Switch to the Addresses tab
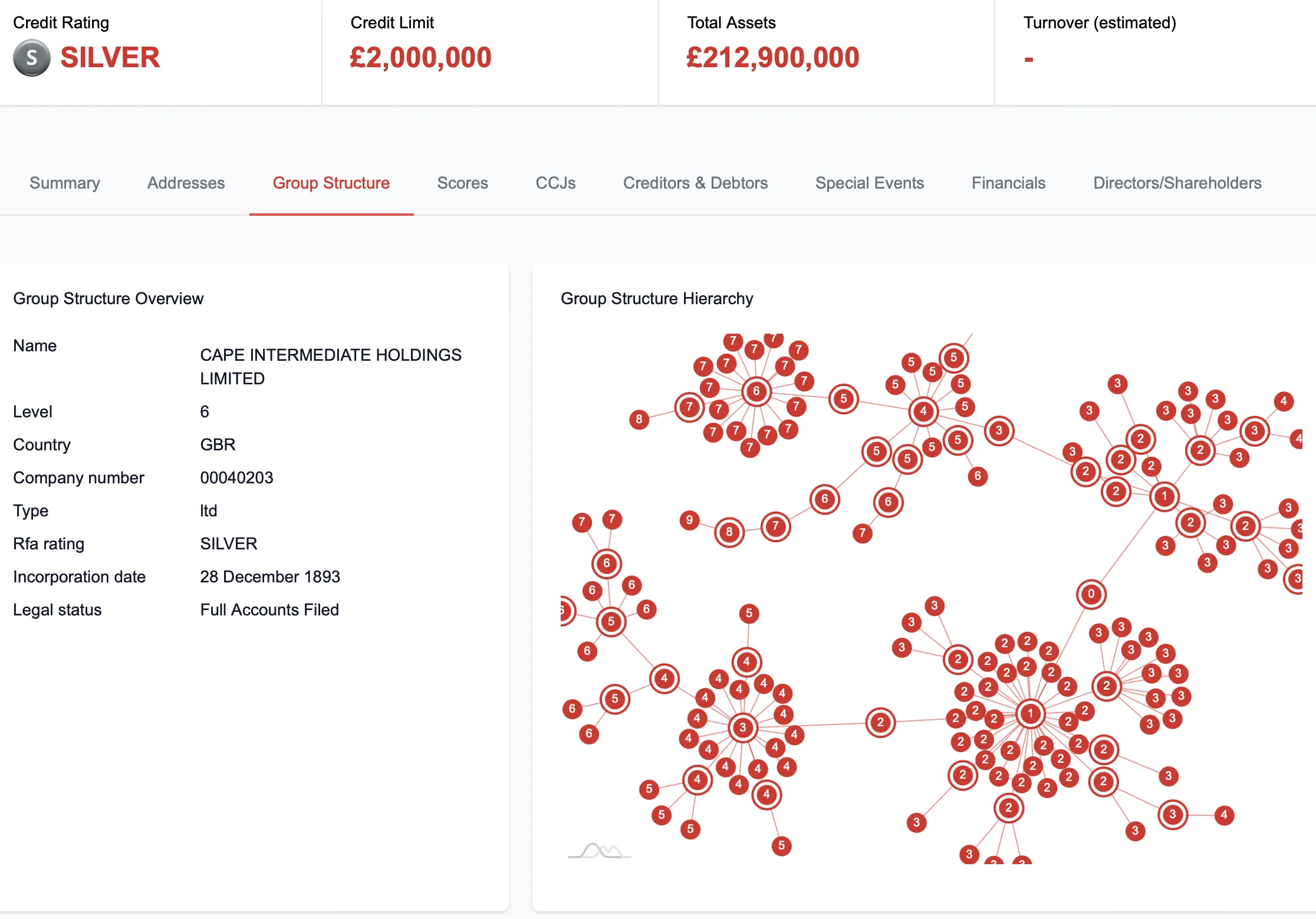This screenshot has height=919, width=1316. [x=186, y=183]
